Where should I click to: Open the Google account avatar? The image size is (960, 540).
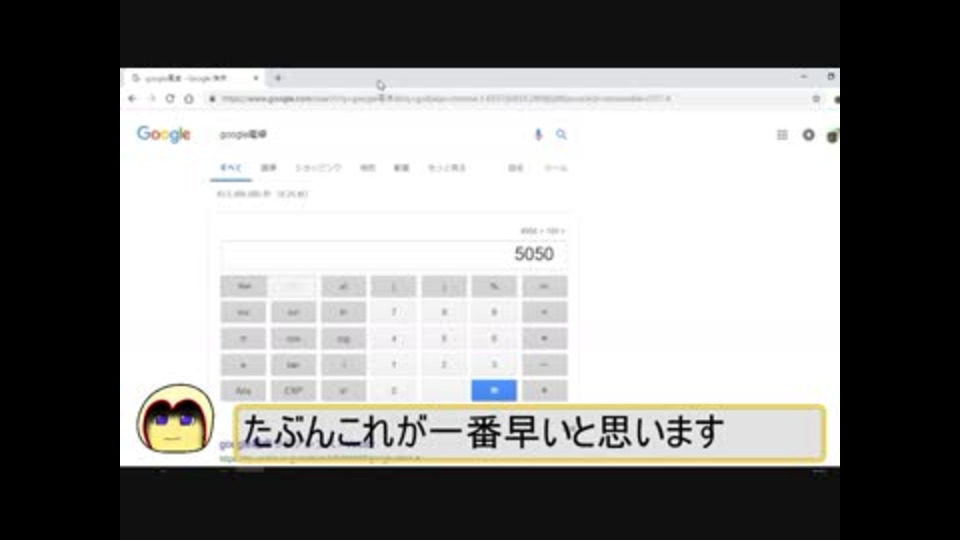833,136
